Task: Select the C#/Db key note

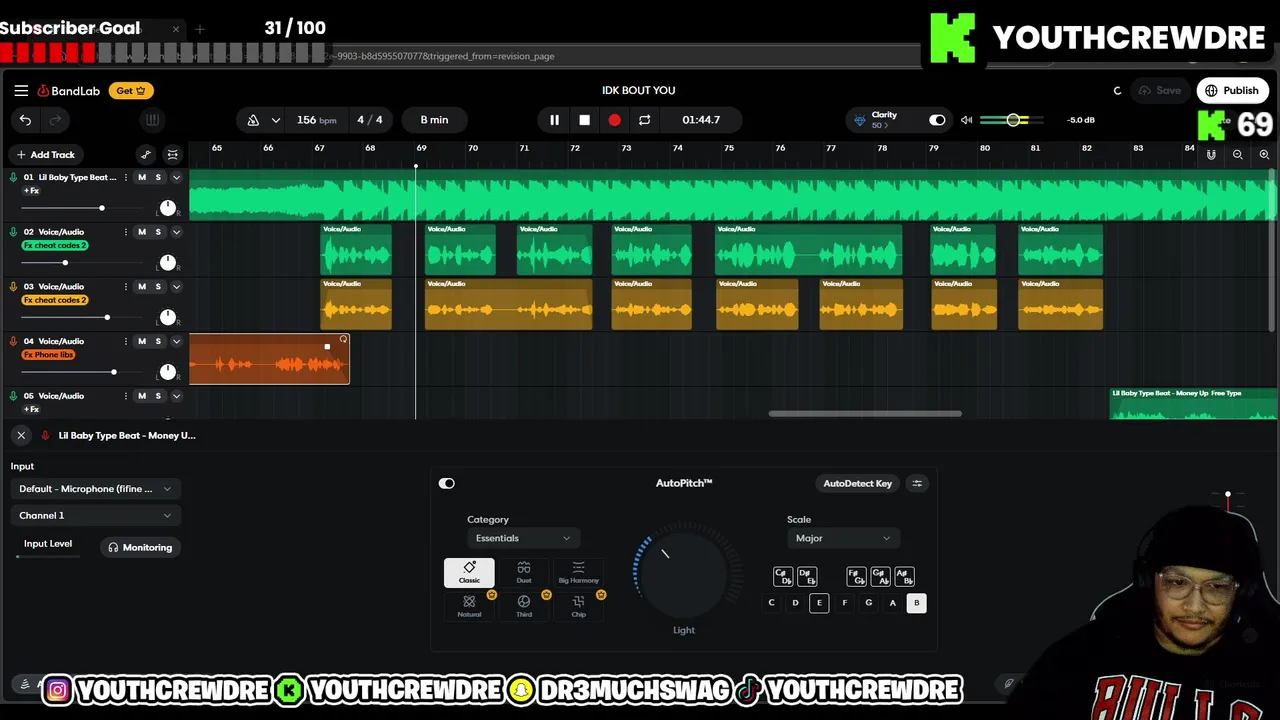Action: click(783, 577)
